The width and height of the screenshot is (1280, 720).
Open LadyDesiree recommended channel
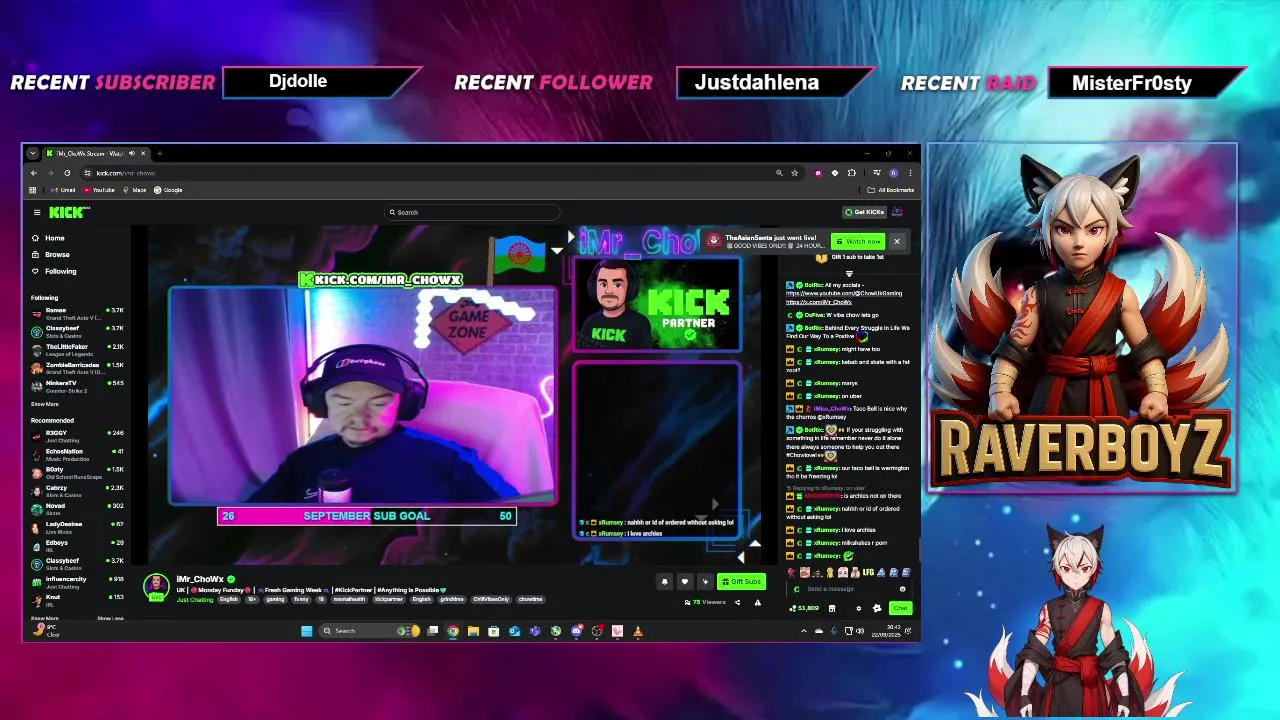pos(77,526)
